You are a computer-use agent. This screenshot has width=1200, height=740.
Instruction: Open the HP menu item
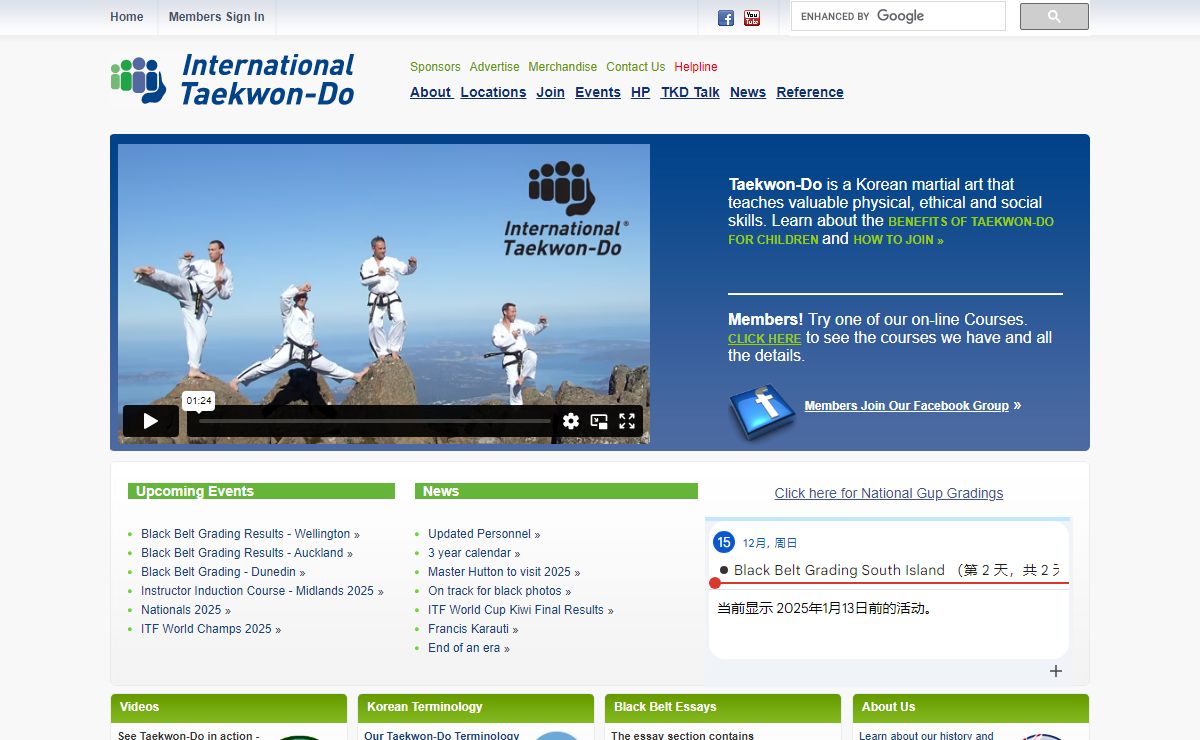(640, 92)
